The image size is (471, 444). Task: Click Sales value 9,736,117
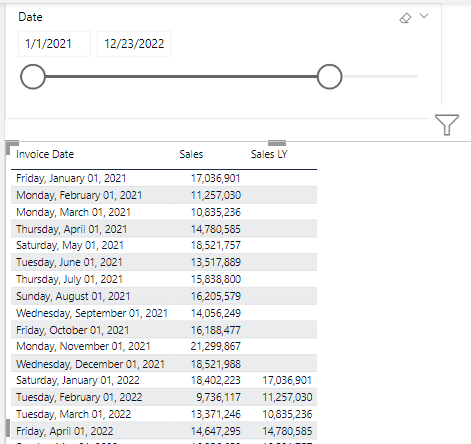[218, 397]
